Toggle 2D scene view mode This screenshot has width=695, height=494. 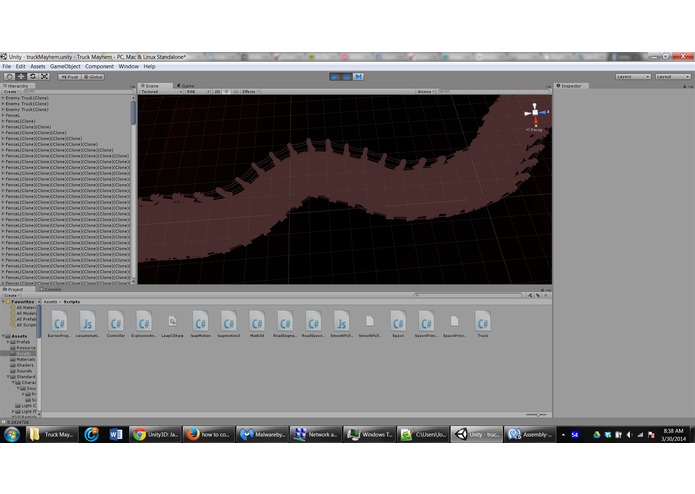point(217,91)
